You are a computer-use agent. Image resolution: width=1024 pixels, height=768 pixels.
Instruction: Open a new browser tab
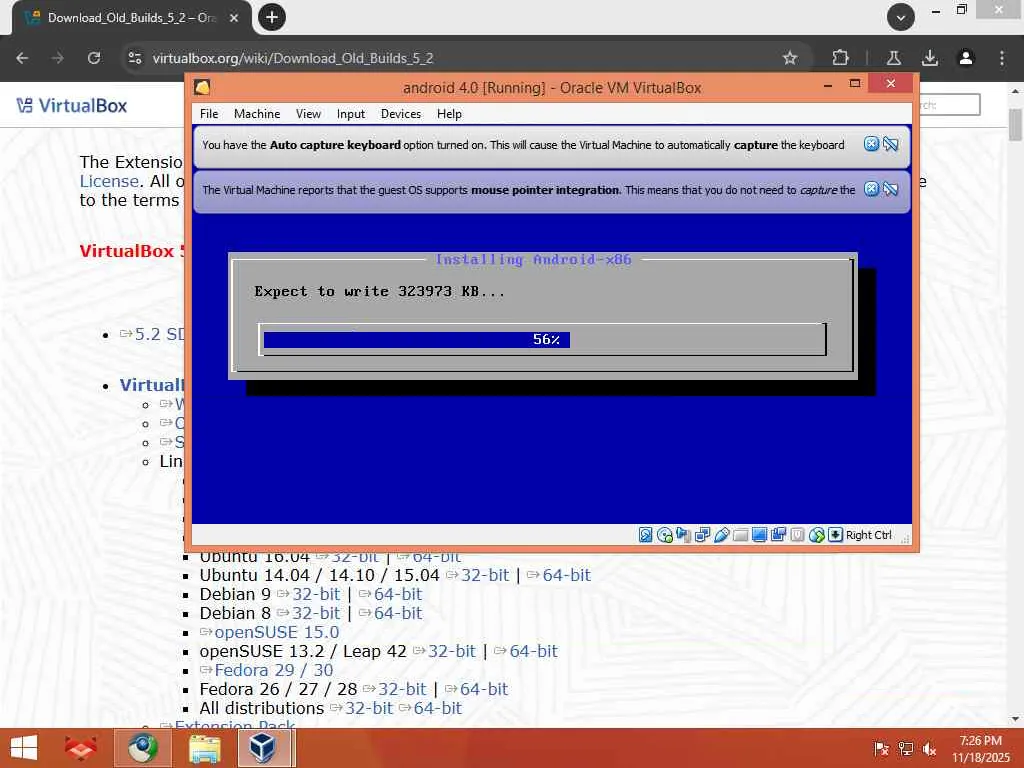point(272,17)
